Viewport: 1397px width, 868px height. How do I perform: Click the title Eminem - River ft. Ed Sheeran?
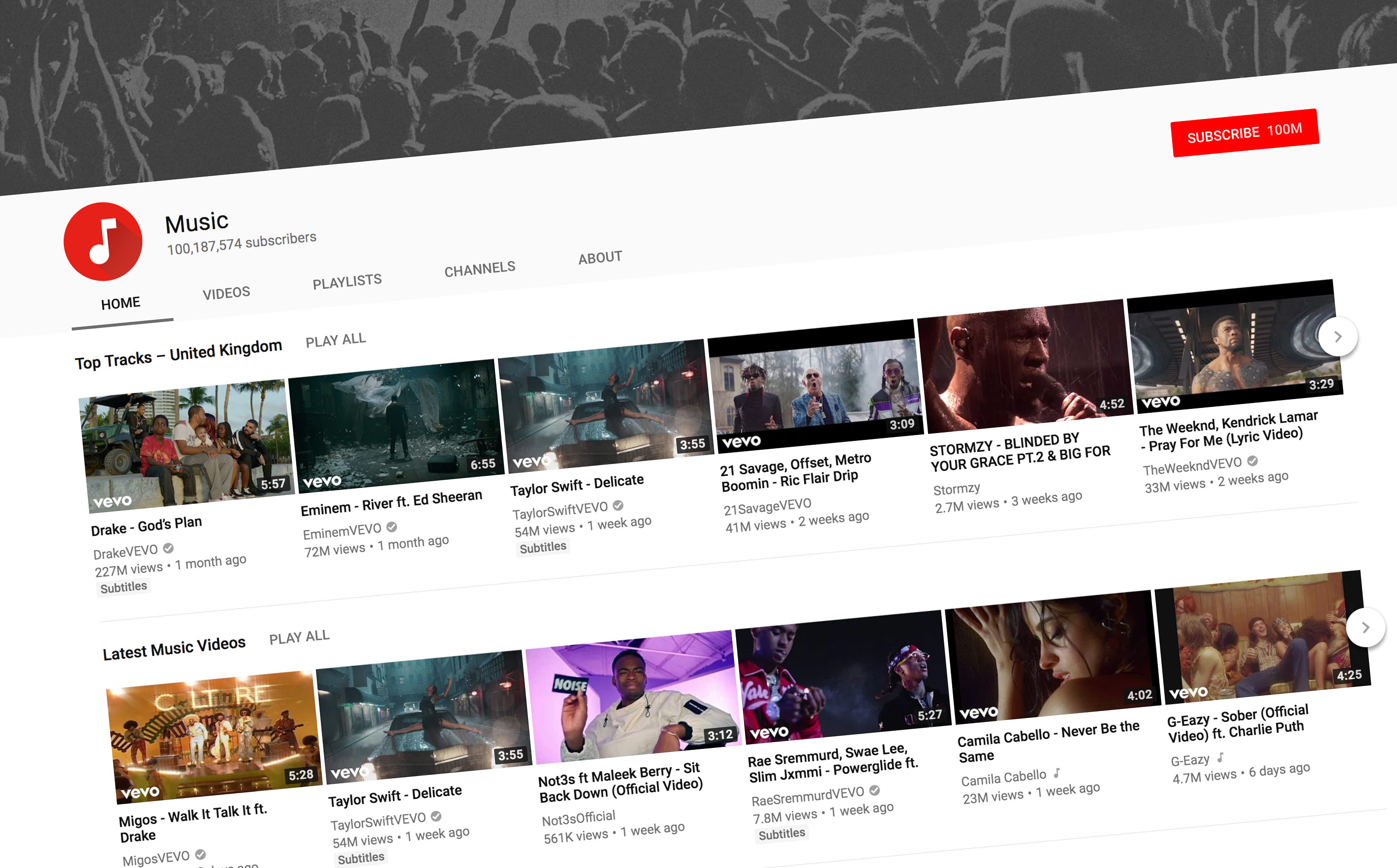391,503
